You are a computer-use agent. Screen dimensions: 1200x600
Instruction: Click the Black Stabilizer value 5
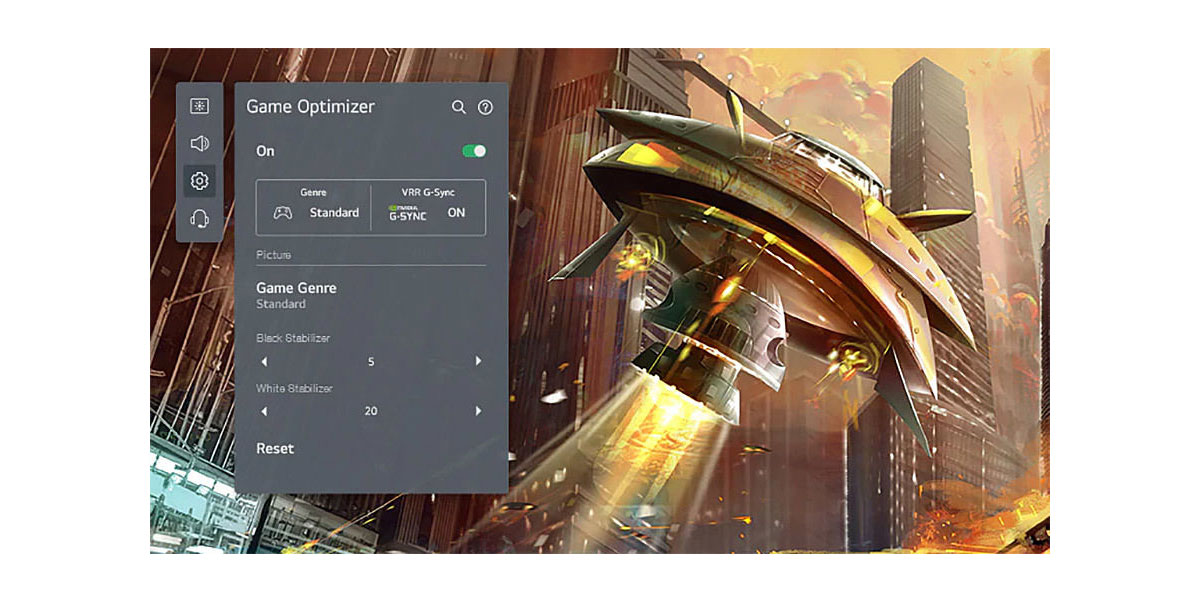point(371,362)
